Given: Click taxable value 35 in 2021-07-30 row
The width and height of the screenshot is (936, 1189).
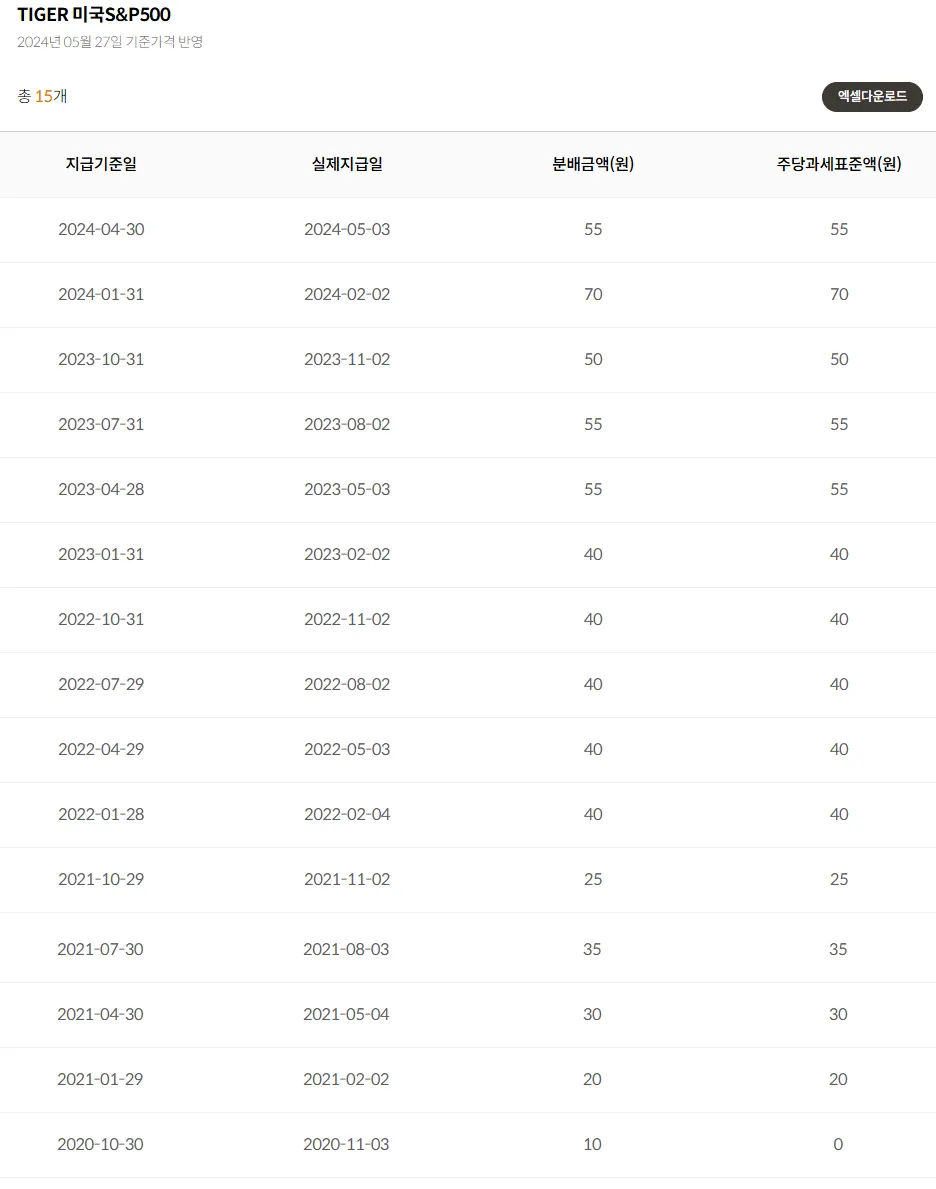Looking at the screenshot, I should tap(838, 949).
